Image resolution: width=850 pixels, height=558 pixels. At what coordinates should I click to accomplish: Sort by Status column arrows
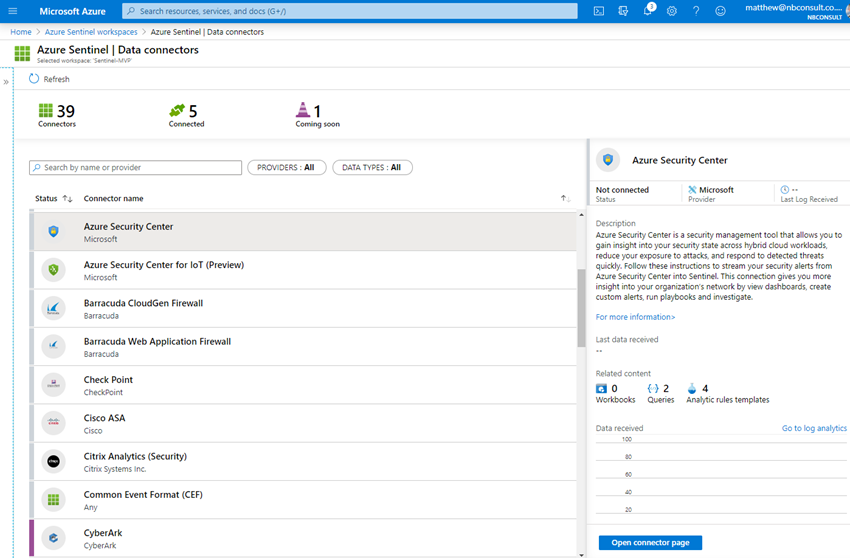coord(67,198)
